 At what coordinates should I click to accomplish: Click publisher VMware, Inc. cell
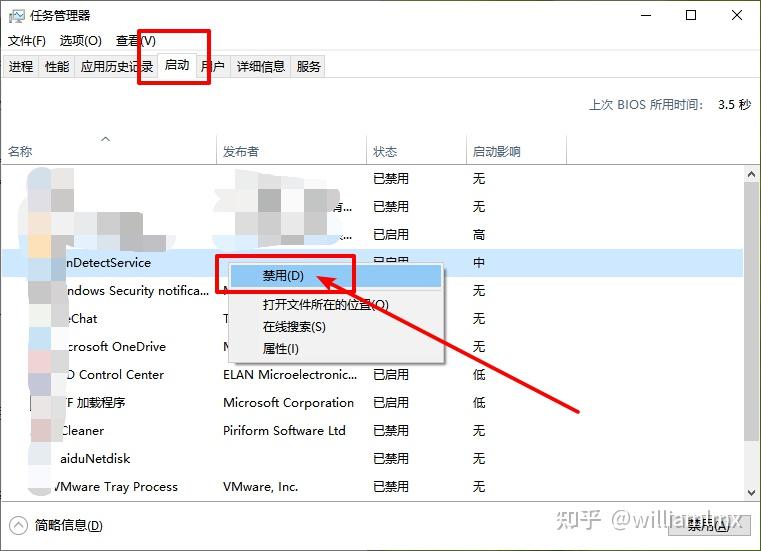tap(261, 487)
